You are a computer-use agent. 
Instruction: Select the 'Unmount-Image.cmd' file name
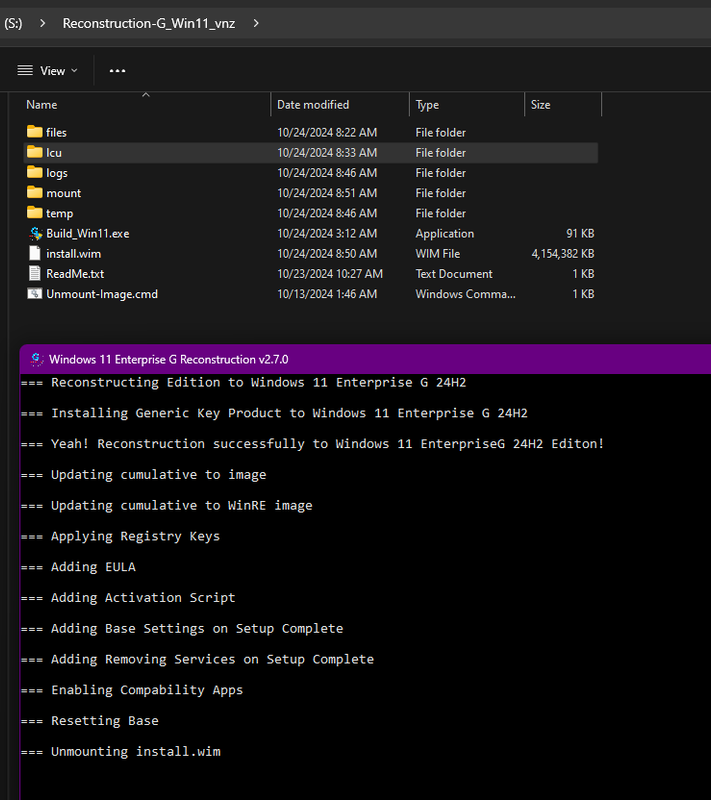102,294
